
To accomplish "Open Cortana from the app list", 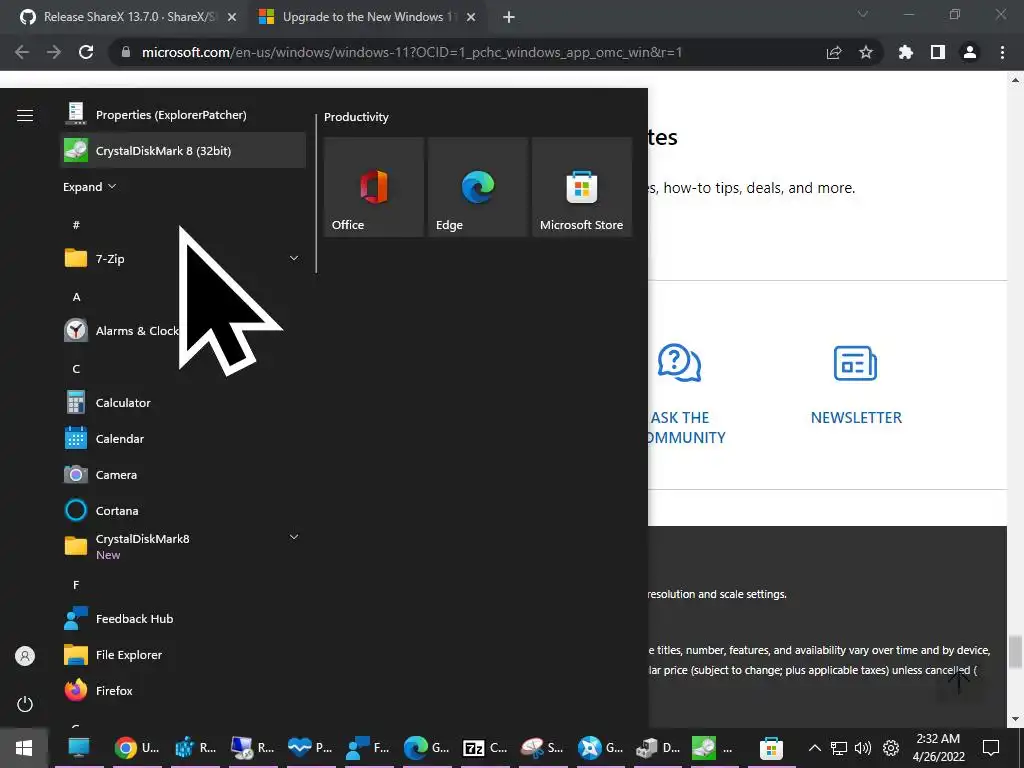I will [x=183, y=510].
